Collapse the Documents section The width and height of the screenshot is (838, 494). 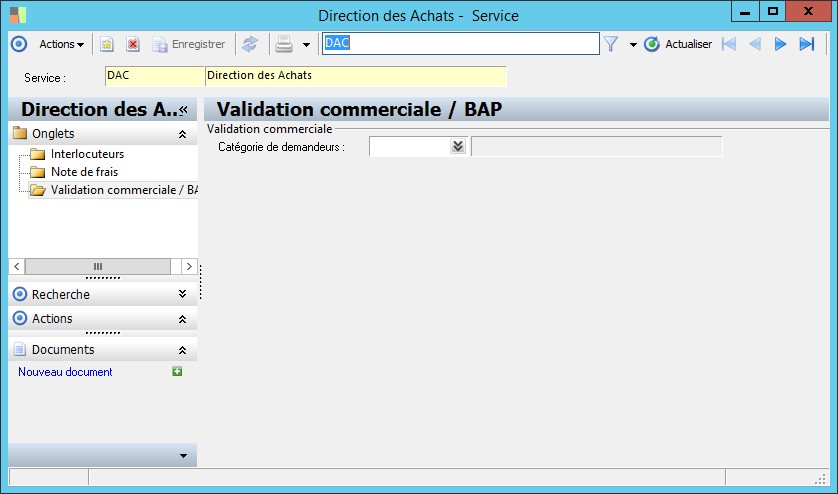[x=182, y=350]
